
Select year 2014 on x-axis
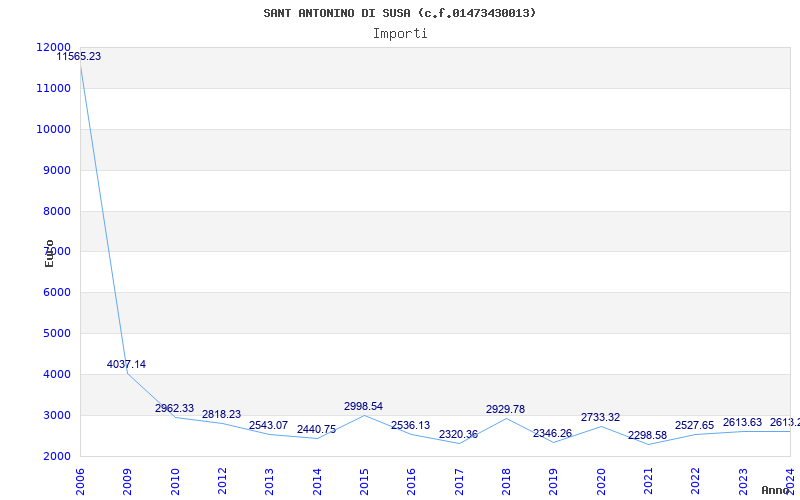316,482
